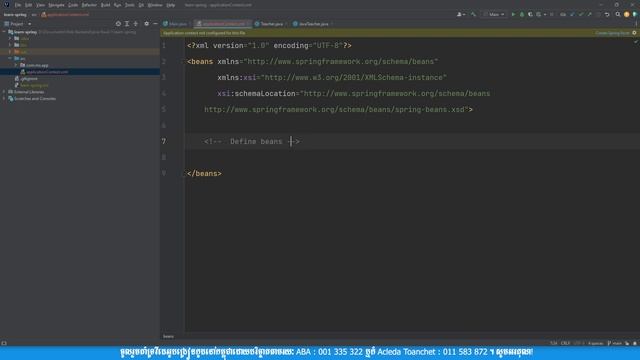The width and height of the screenshot is (640, 360).
Task: Click the undo/rollback arrow in the toolbar
Action: (x=607, y=14)
